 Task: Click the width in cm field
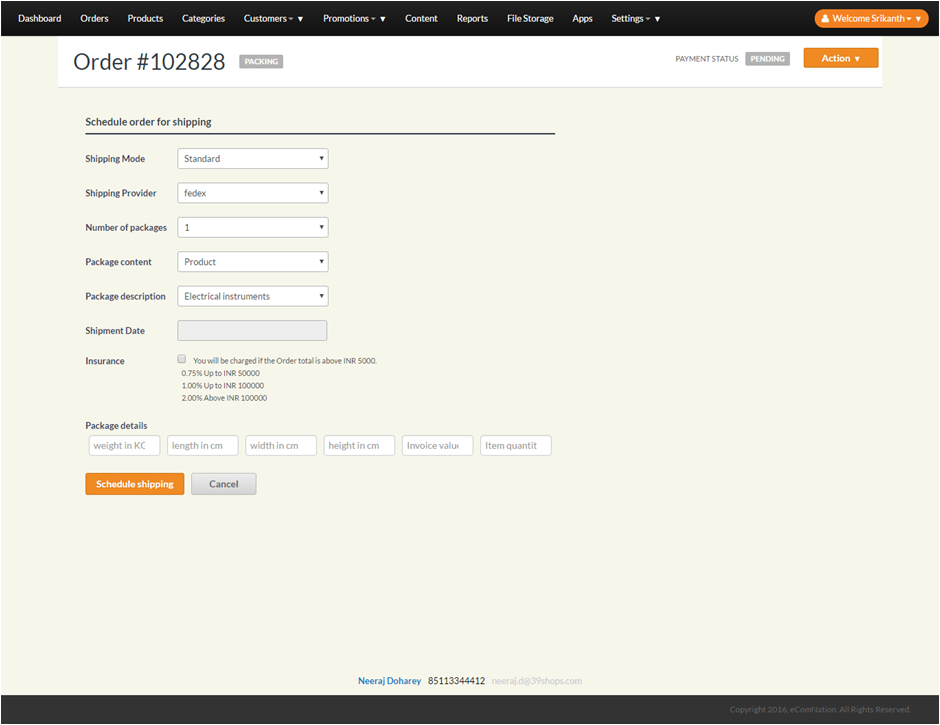pyautogui.click(x=281, y=446)
